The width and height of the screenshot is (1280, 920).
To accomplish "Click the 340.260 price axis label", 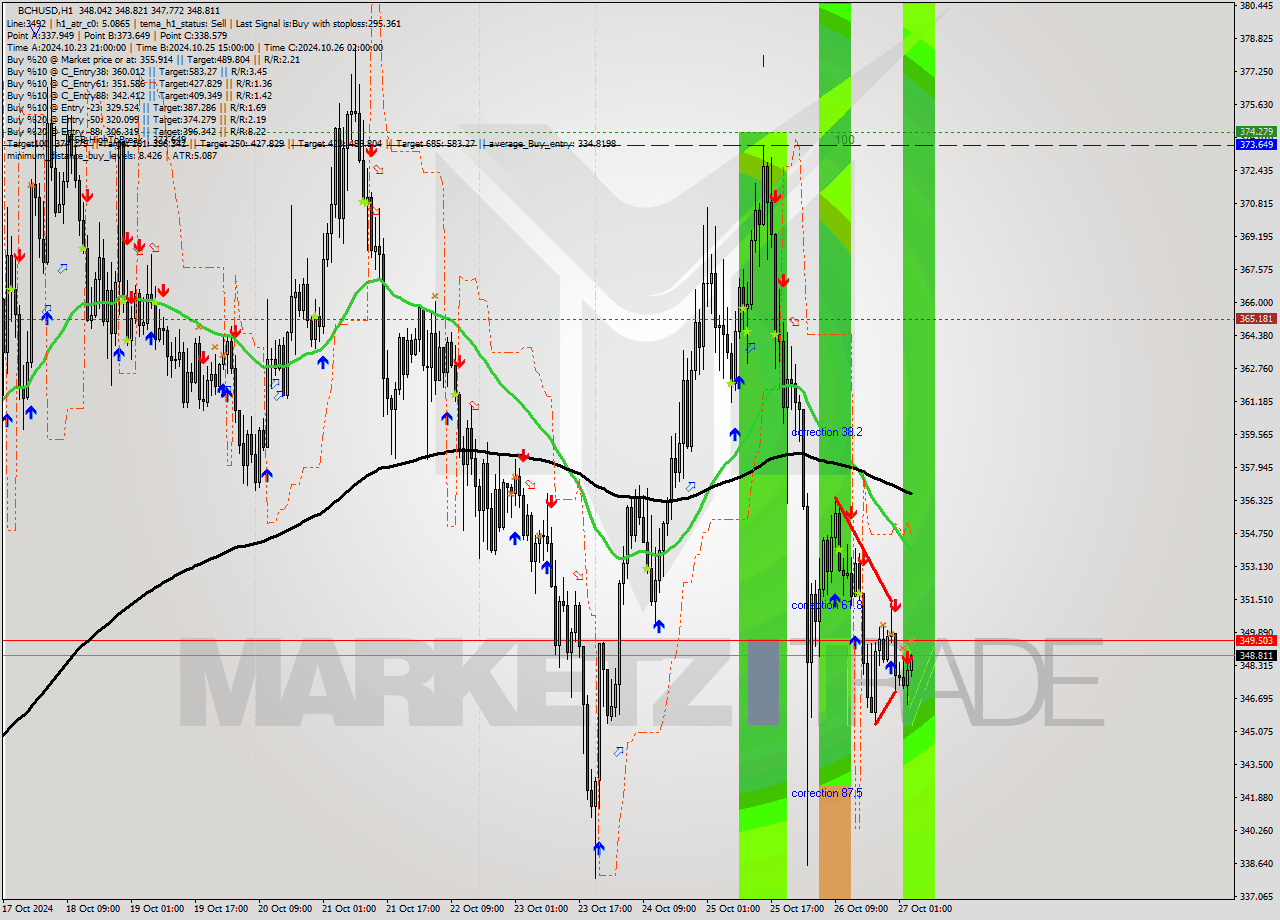I will tap(1256, 831).
